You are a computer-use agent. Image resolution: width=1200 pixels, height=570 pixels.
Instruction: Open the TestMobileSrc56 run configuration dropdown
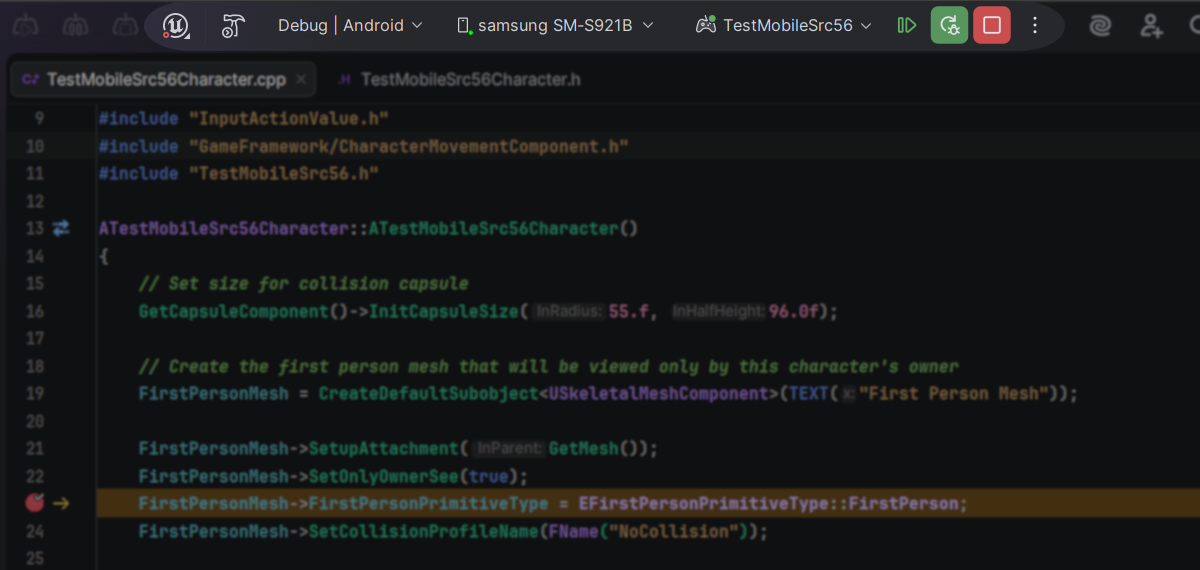click(785, 25)
